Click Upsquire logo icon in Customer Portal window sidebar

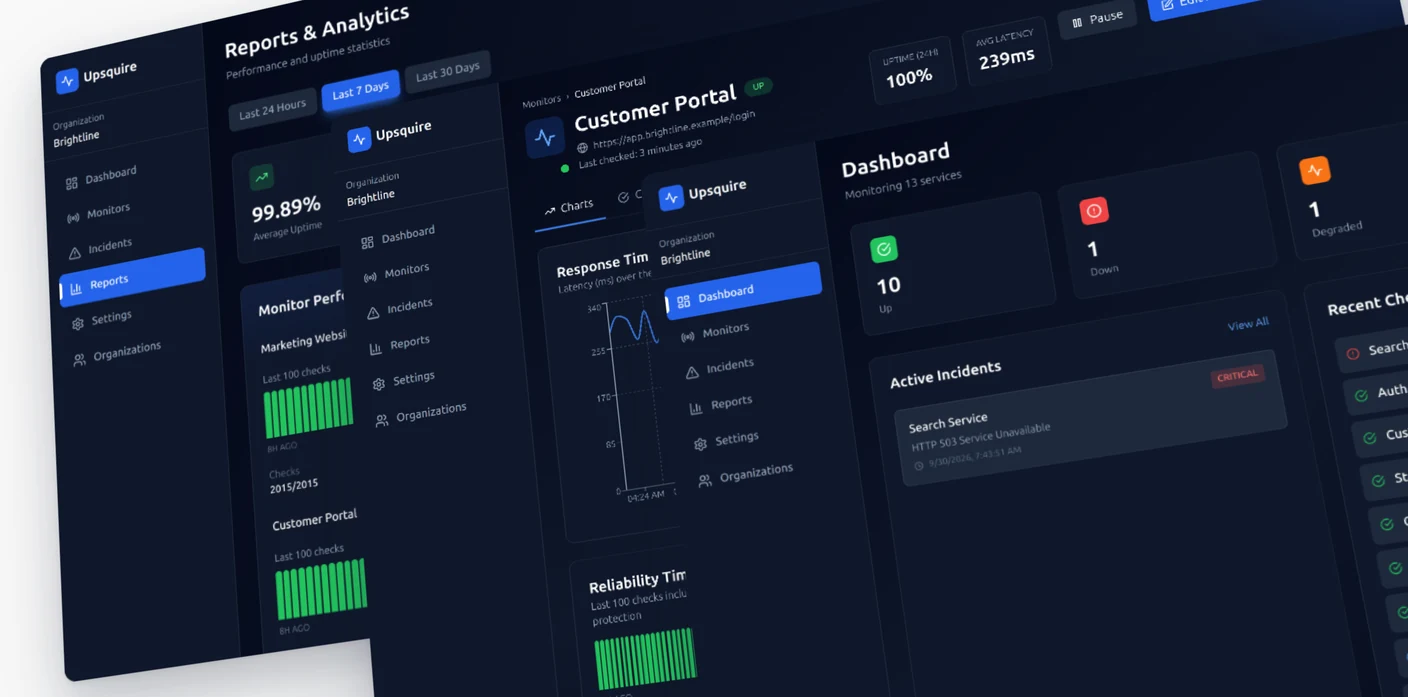[359, 140]
